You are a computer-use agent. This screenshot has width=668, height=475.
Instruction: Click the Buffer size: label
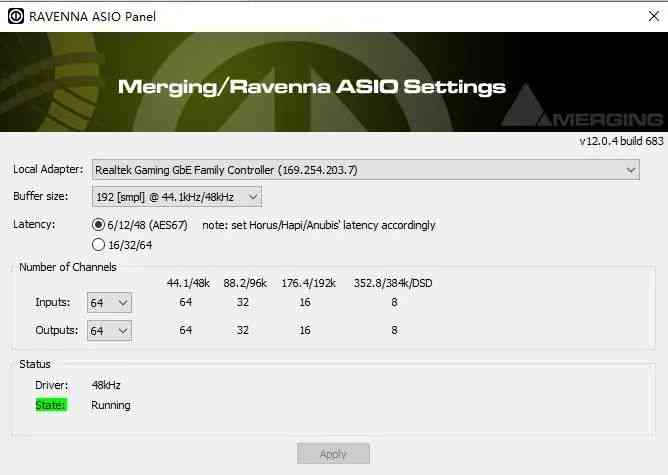(40, 196)
